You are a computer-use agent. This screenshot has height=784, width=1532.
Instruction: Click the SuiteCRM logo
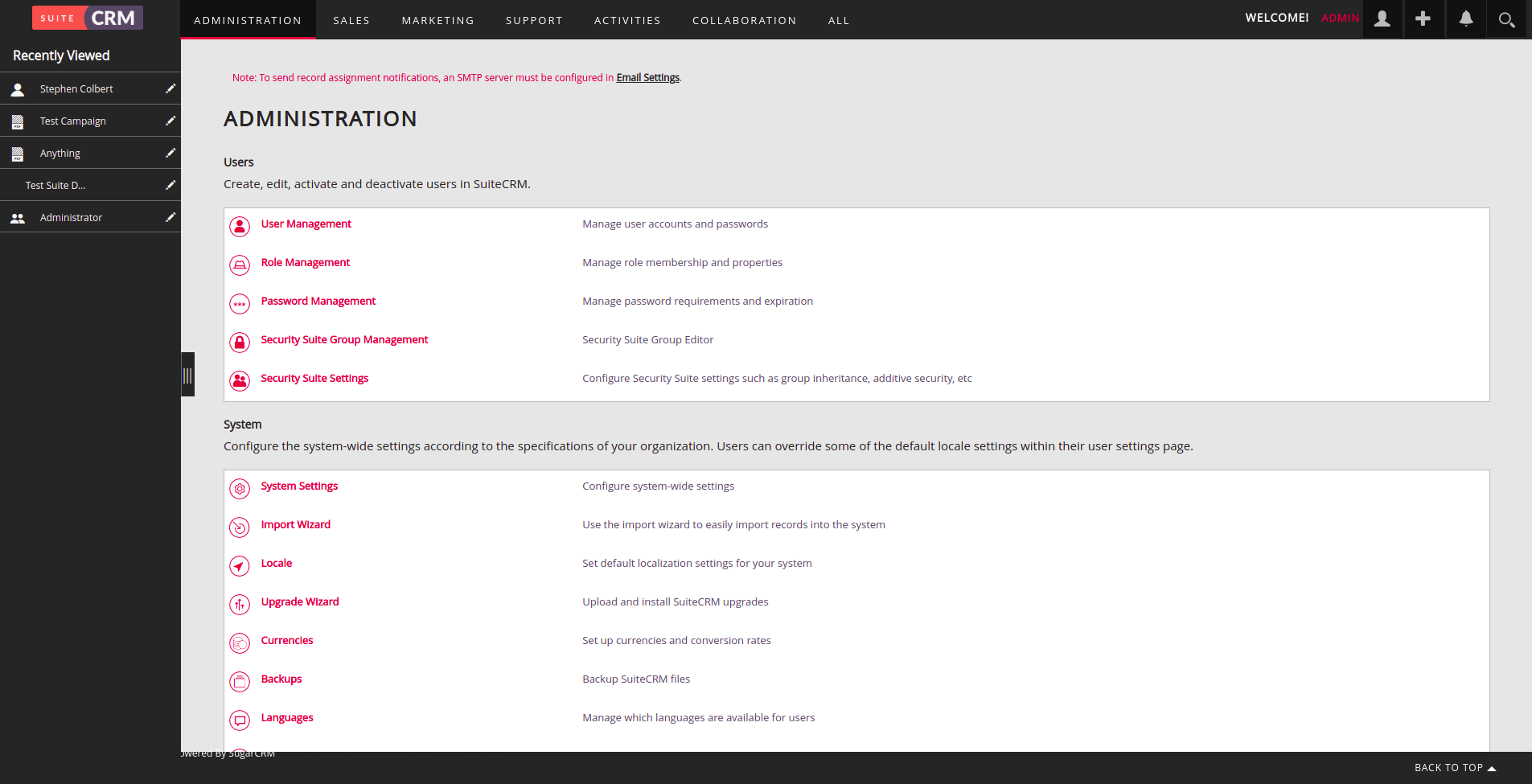coord(88,18)
